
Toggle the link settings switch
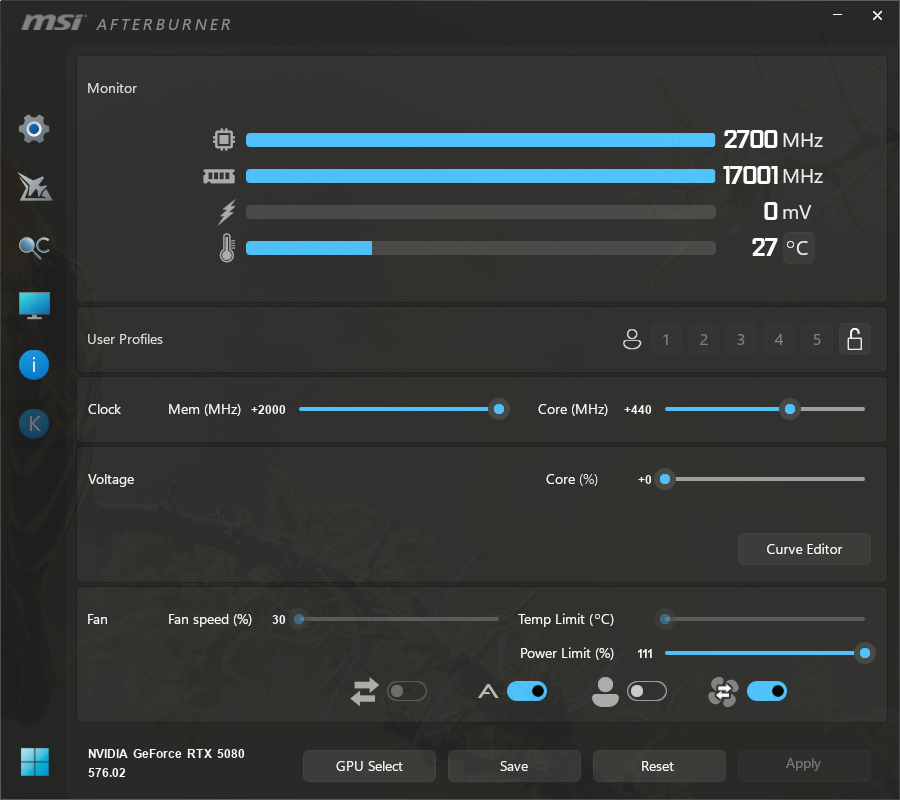[407, 691]
